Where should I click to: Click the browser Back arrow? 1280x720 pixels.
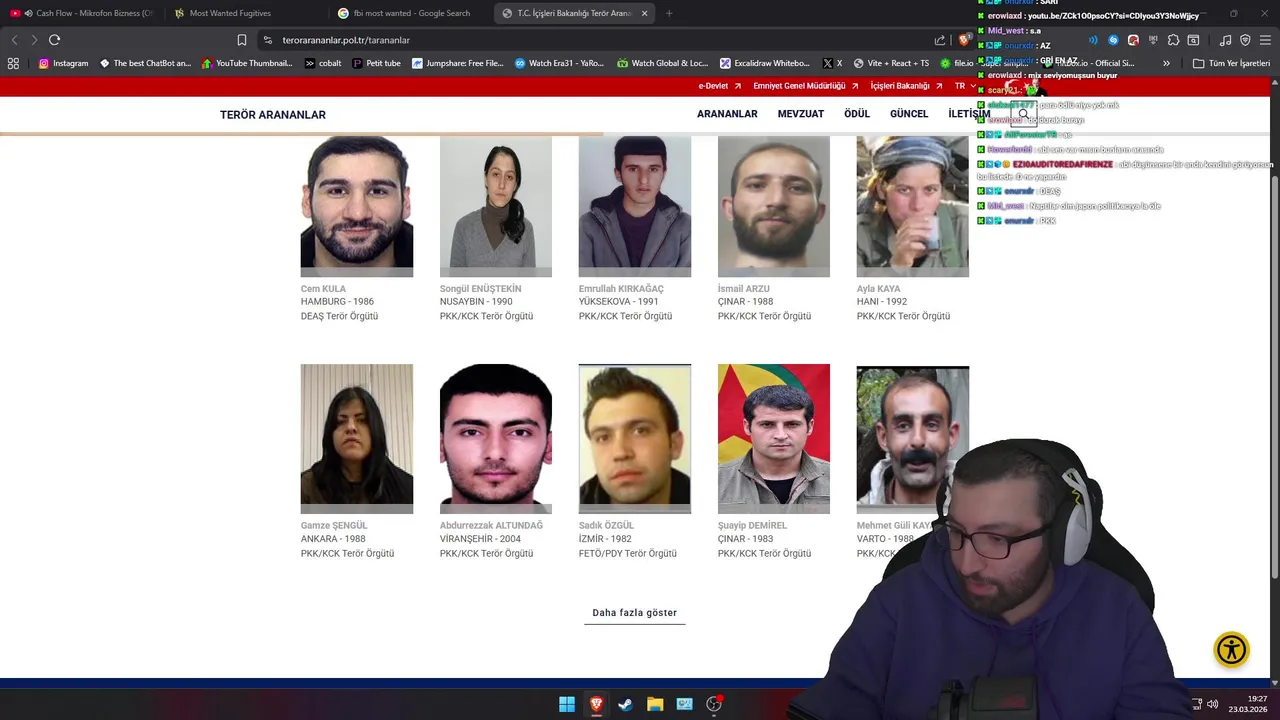tap(14, 40)
